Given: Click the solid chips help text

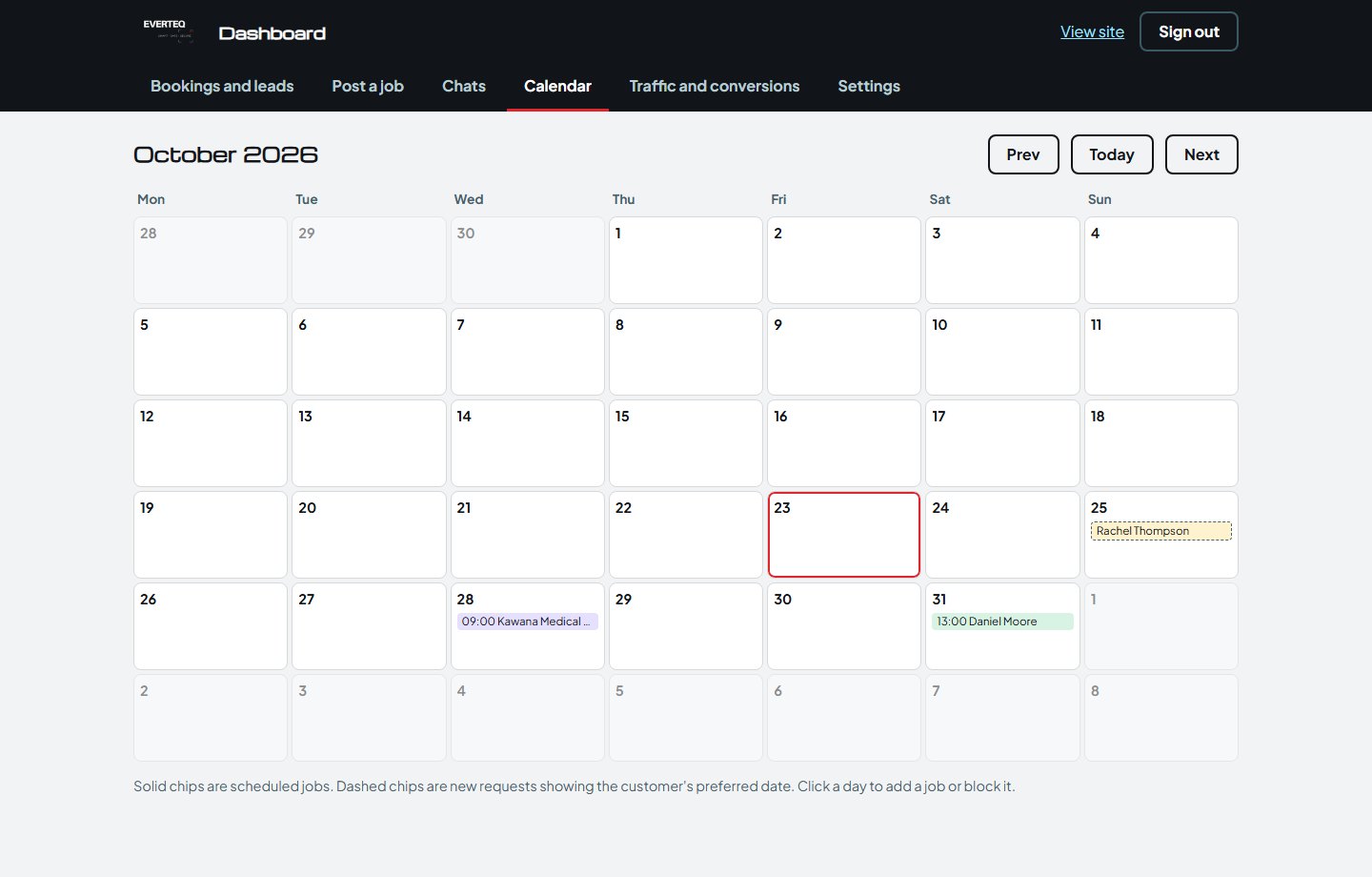Looking at the screenshot, I should point(575,786).
